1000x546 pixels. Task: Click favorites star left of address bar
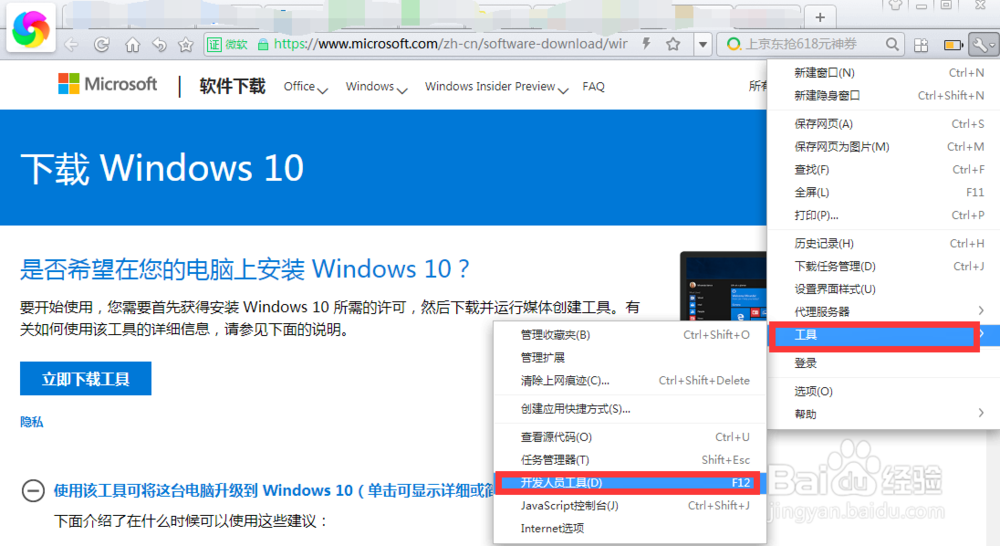pos(186,45)
